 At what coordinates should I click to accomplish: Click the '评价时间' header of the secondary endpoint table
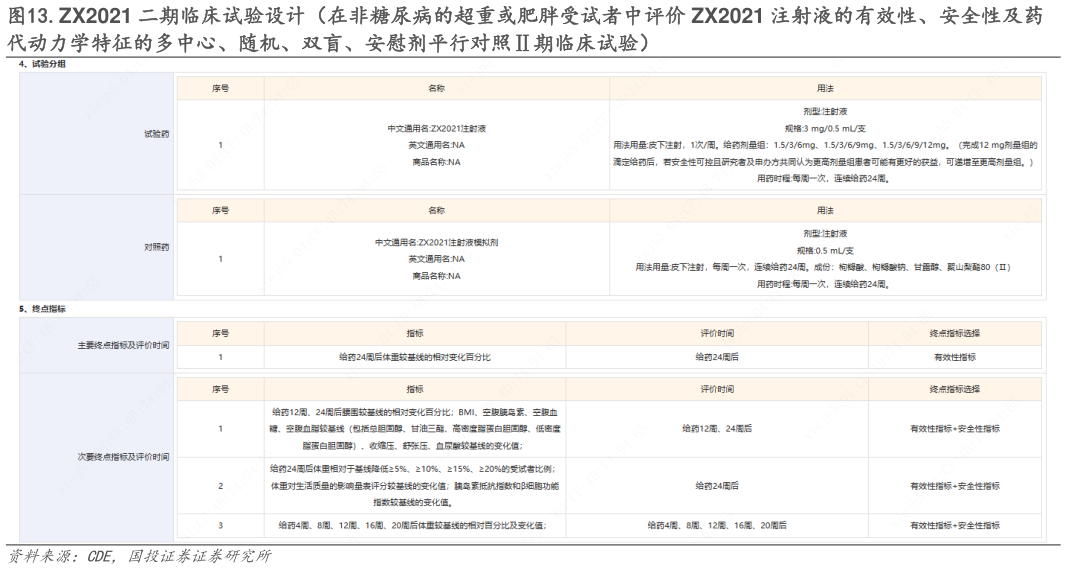pyautogui.click(x=717, y=389)
